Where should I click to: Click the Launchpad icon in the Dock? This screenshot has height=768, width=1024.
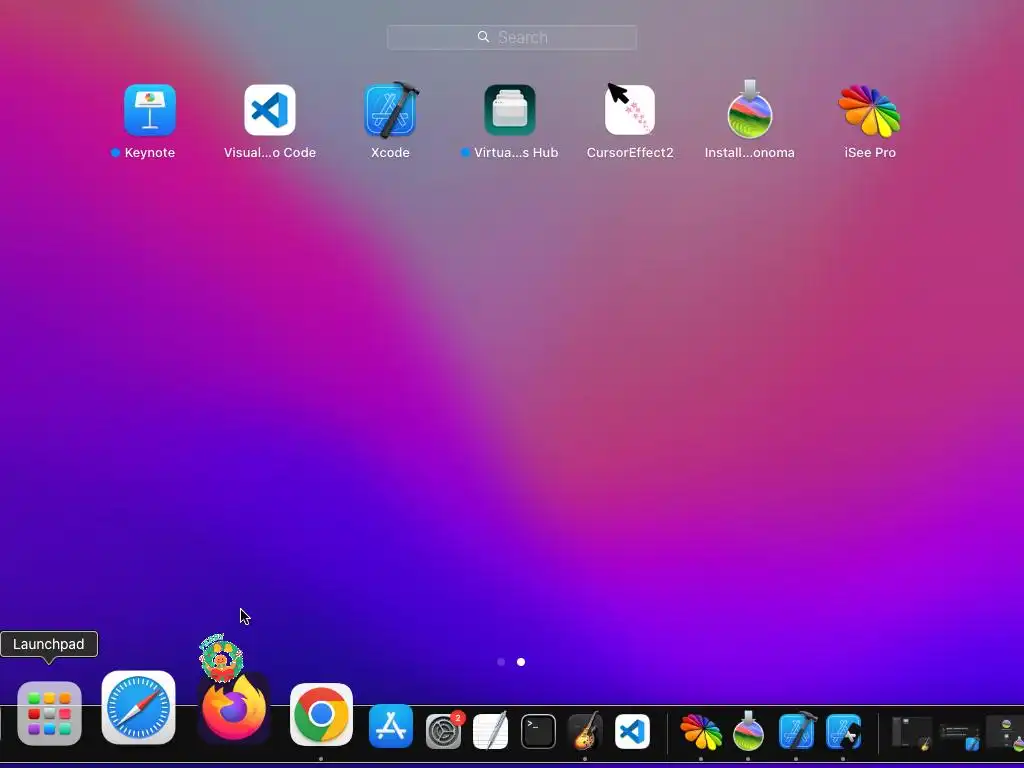click(x=49, y=713)
